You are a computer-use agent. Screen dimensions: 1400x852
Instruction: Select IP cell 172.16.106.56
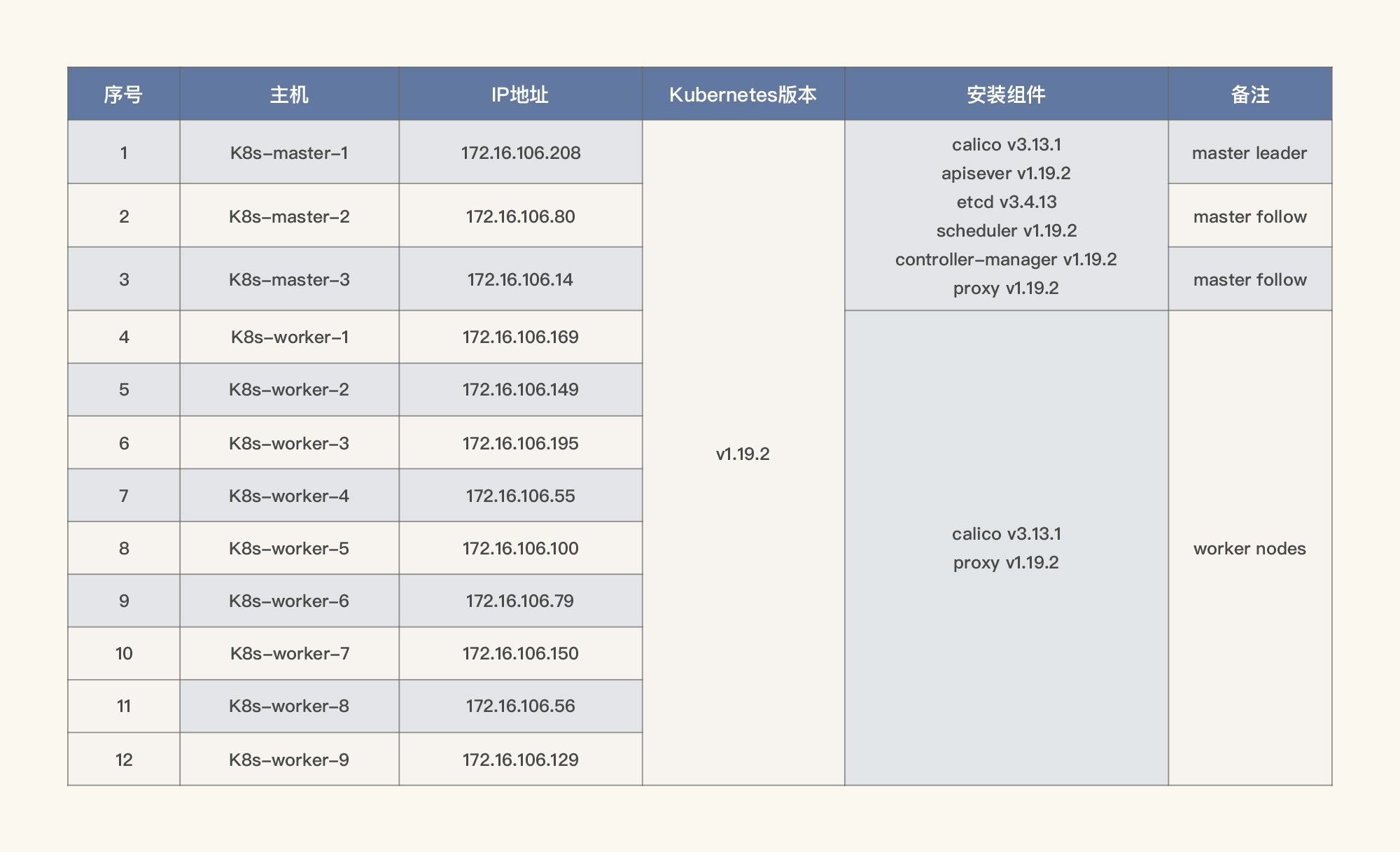[x=520, y=706]
